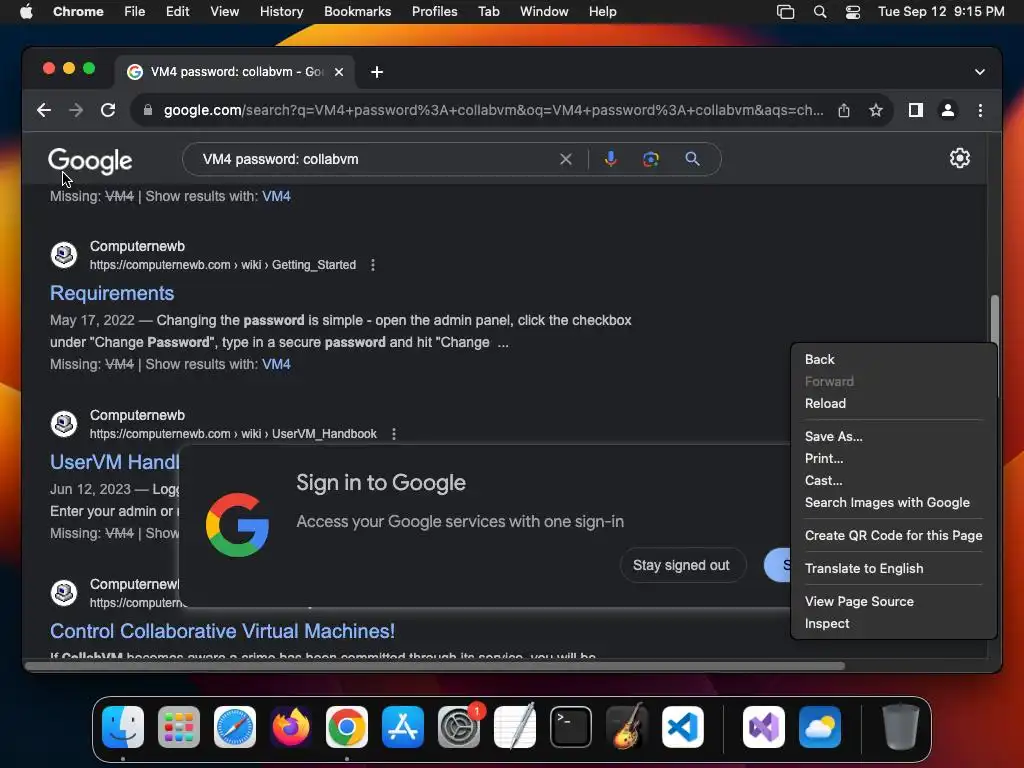This screenshot has height=768, width=1024.
Task: Click VM4 link under Requirements result
Action: click(276, 364)
